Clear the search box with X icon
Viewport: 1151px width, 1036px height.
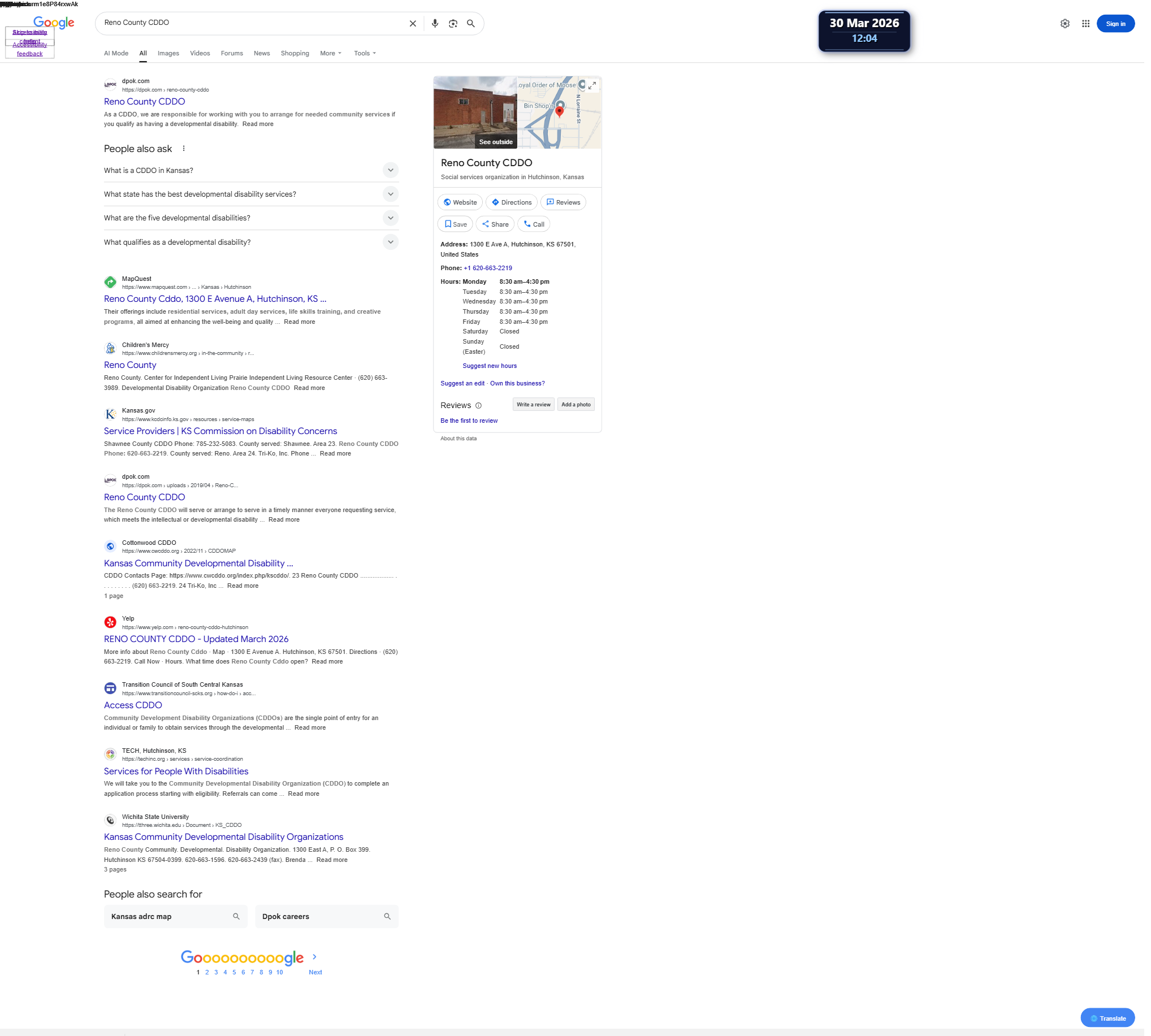coord(413,23)
